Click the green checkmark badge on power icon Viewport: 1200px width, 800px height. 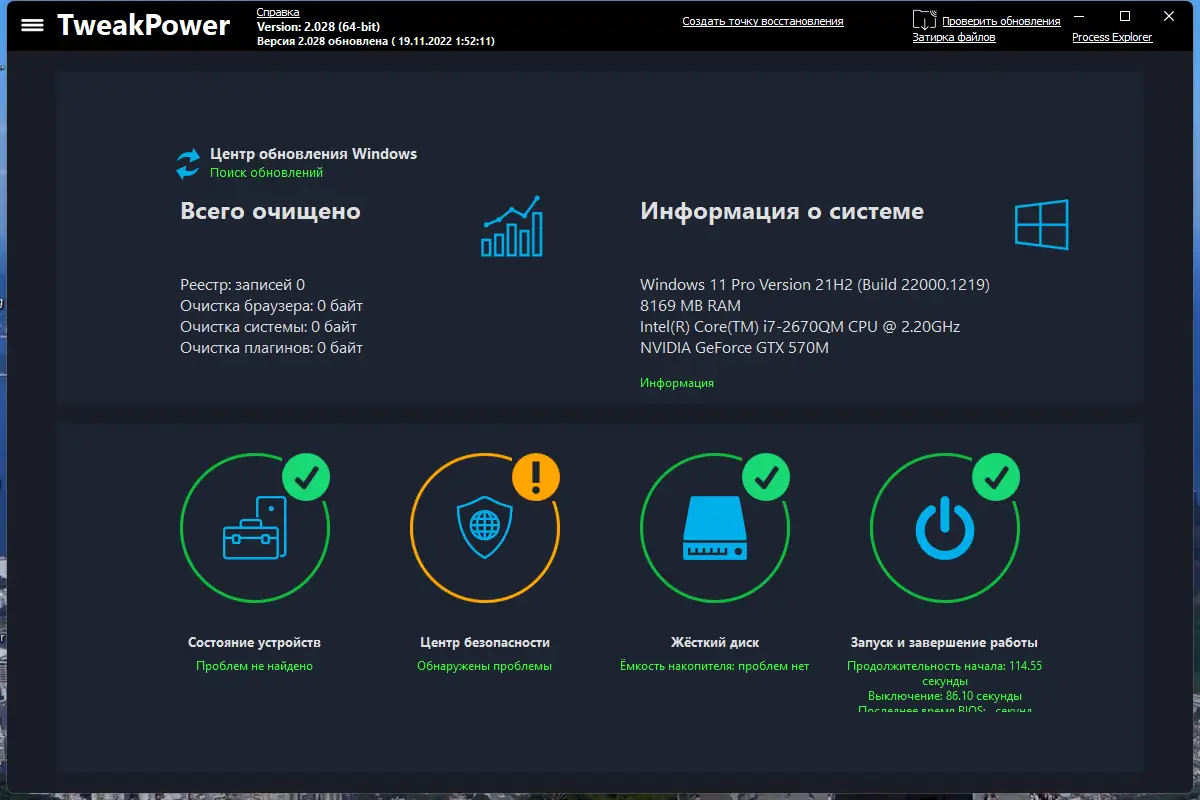pyautogui.click(x=996, y=477)
